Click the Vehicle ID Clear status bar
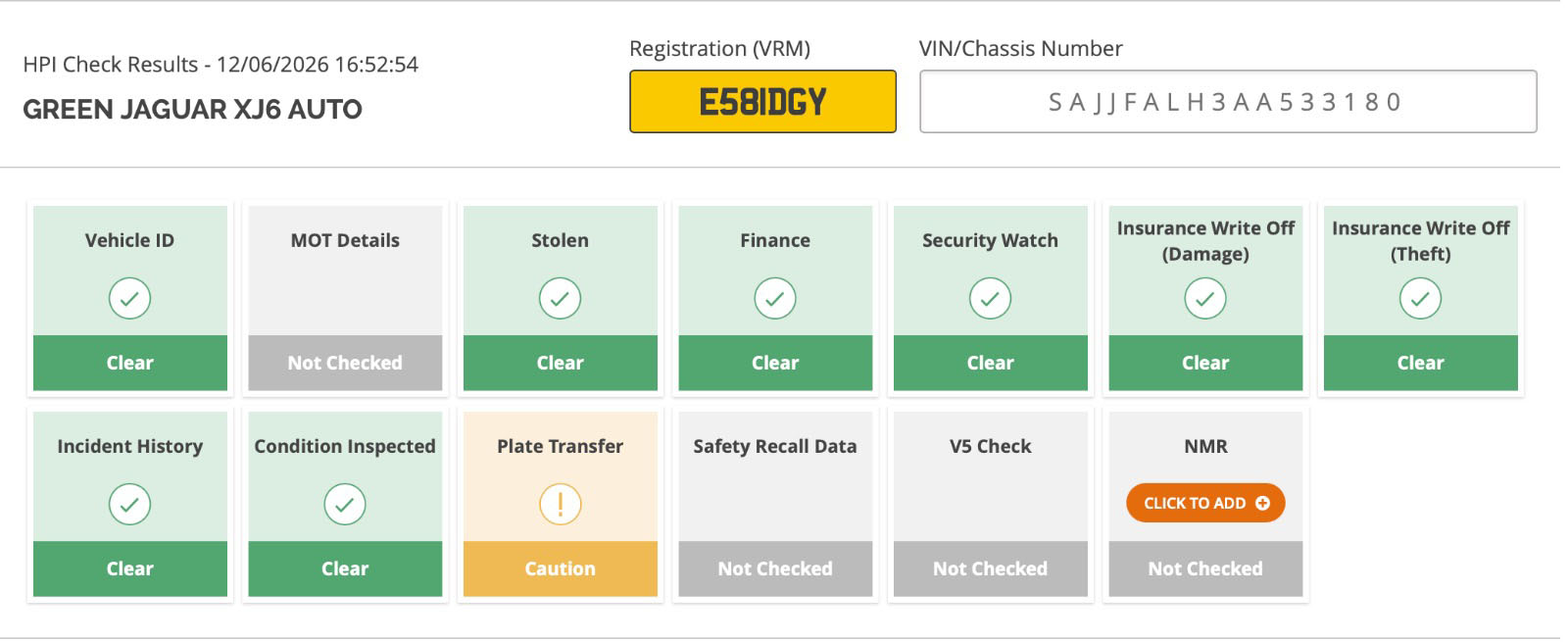This screenshot has height=642, width=1568. pos(129,363)
